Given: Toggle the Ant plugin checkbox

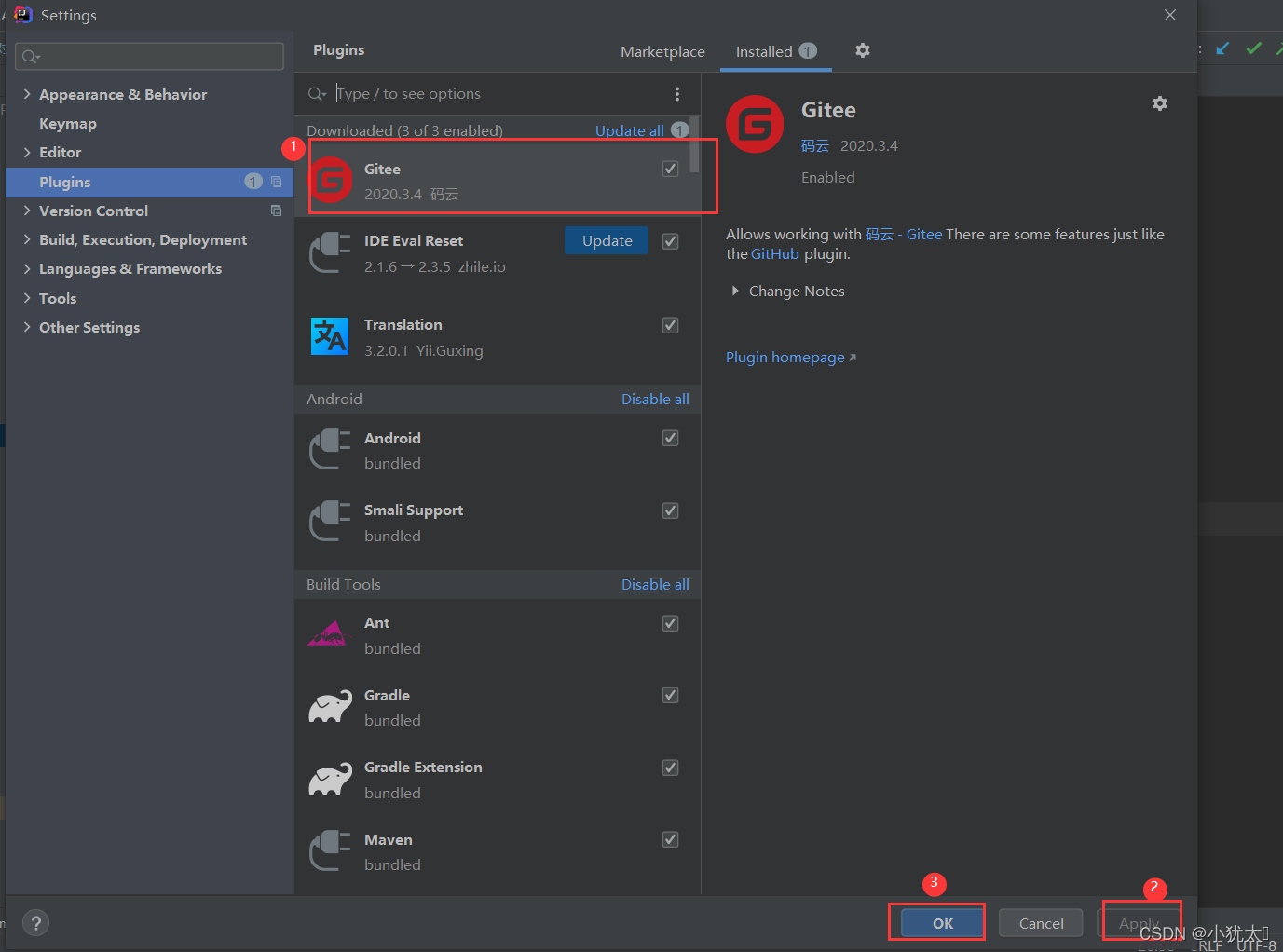Looking at the screenshot, I should pos(670,623).
